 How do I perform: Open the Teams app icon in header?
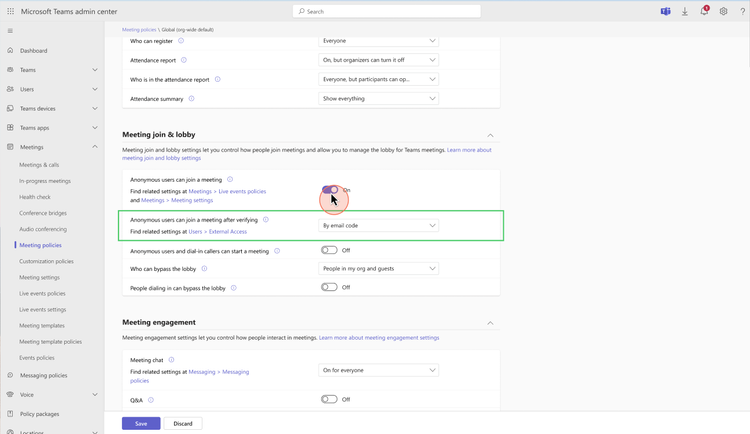coord(665,12)
